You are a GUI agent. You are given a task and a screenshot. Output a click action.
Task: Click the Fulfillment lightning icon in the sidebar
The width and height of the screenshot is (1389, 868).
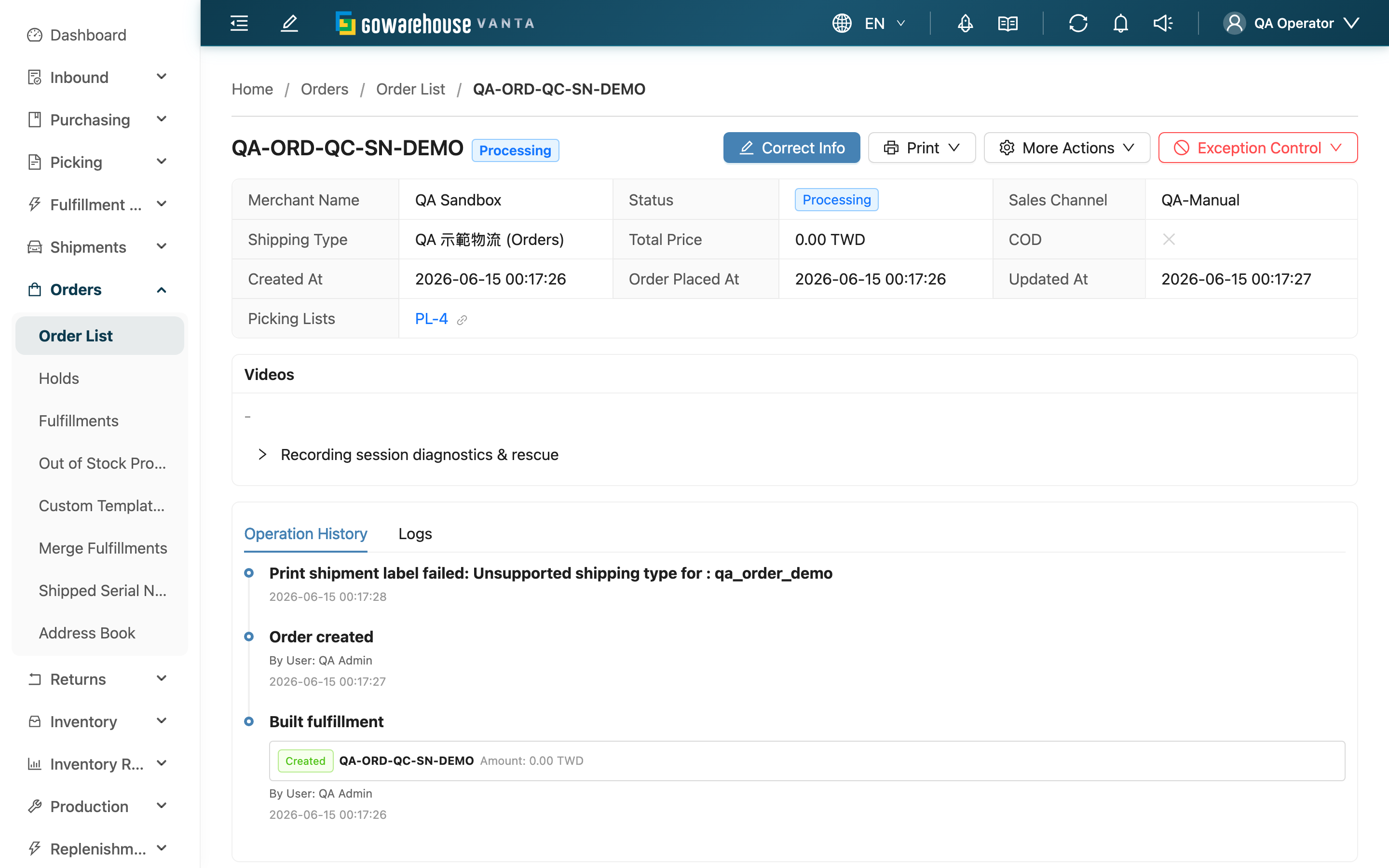(x=34, y=204)
